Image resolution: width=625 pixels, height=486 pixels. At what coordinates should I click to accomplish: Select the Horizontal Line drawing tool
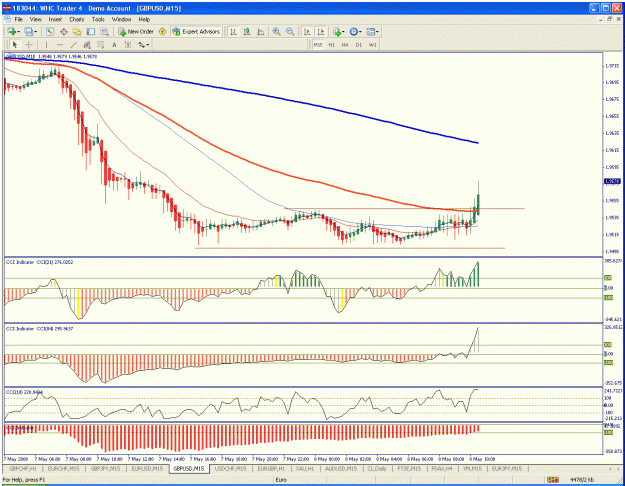pos(60,45)
